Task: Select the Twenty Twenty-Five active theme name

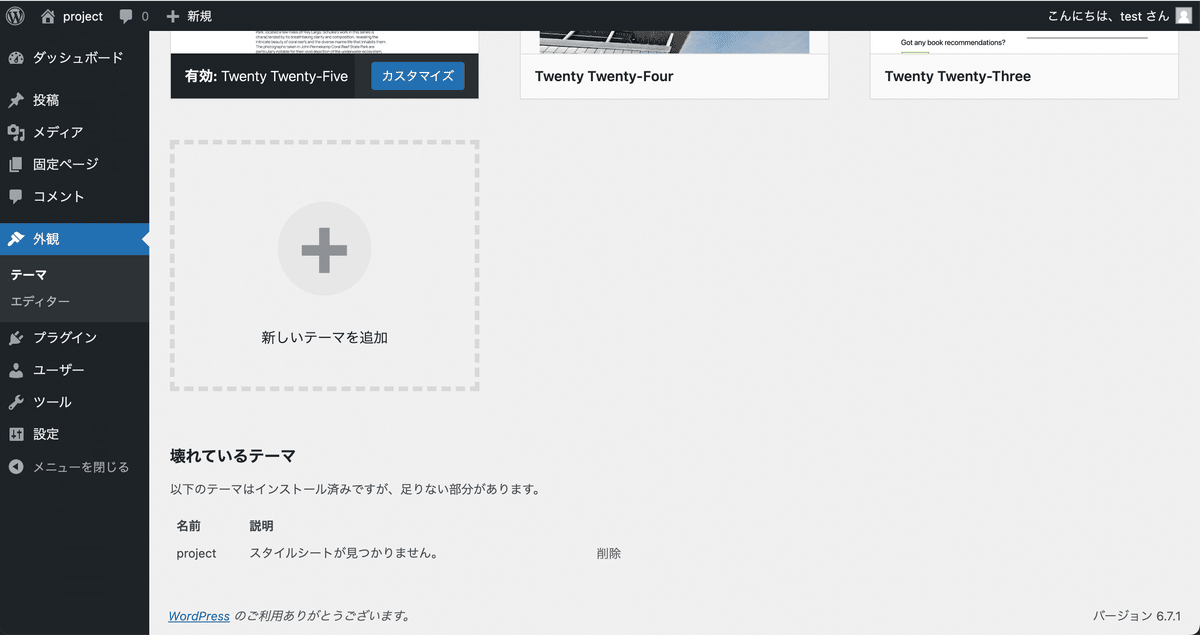Action: point(285,76)
